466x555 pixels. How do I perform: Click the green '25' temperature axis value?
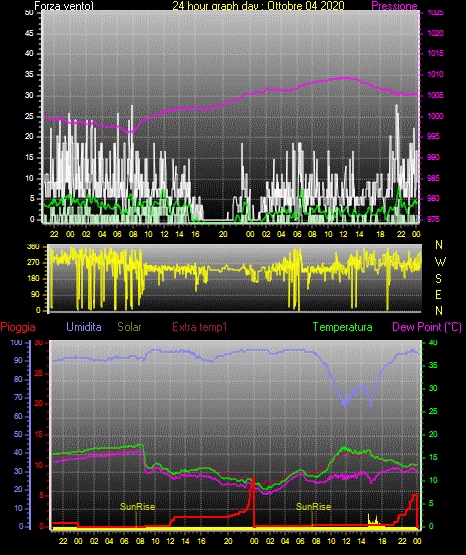point(433,411)
